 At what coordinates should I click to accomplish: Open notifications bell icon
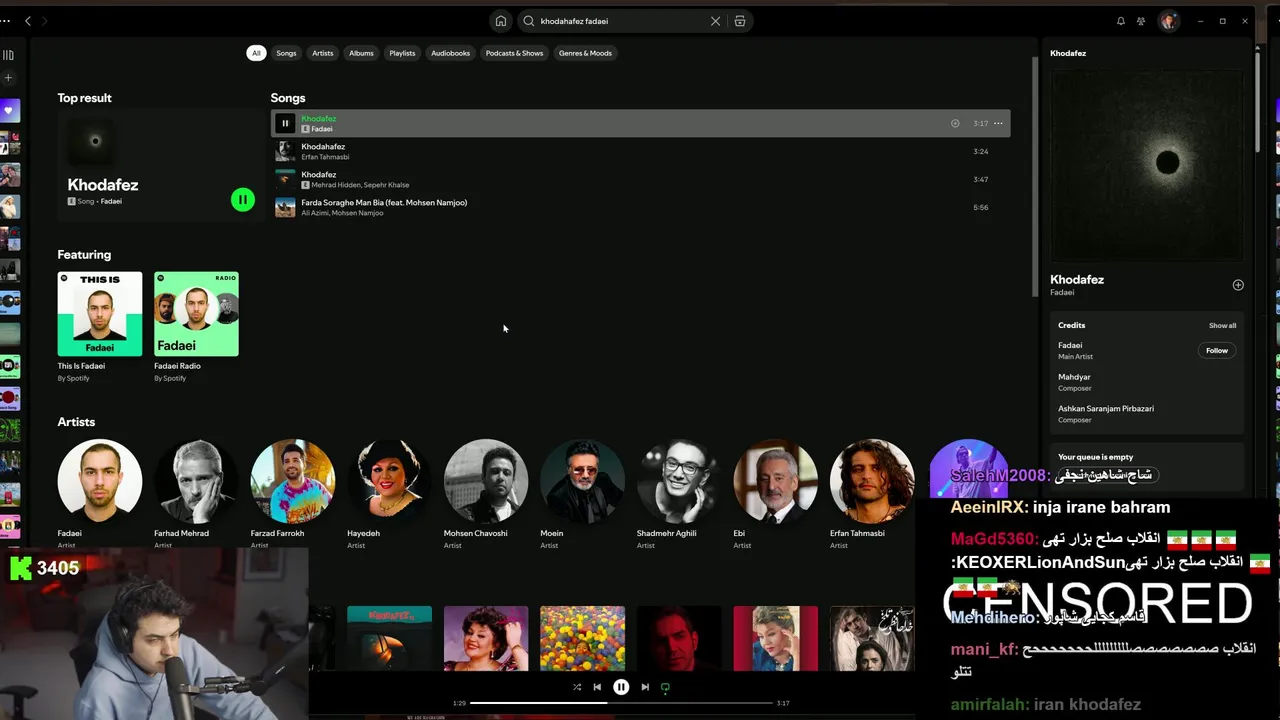click(1120, 21)
